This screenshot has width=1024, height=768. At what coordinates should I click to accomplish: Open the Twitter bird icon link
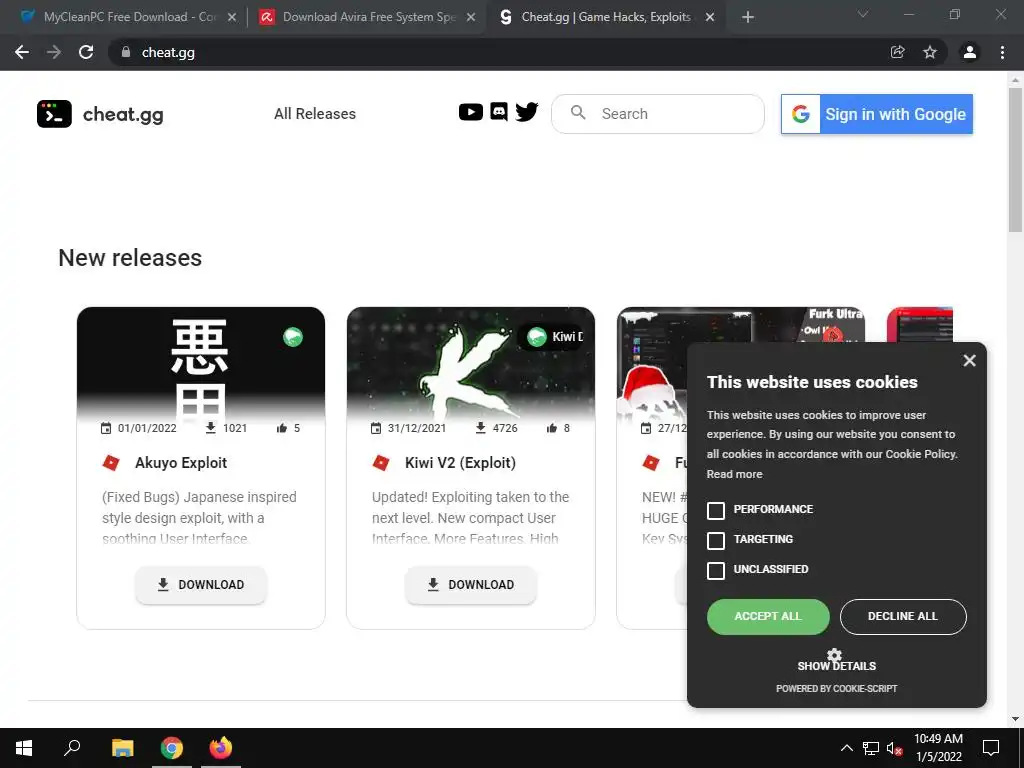pos(526,112)
